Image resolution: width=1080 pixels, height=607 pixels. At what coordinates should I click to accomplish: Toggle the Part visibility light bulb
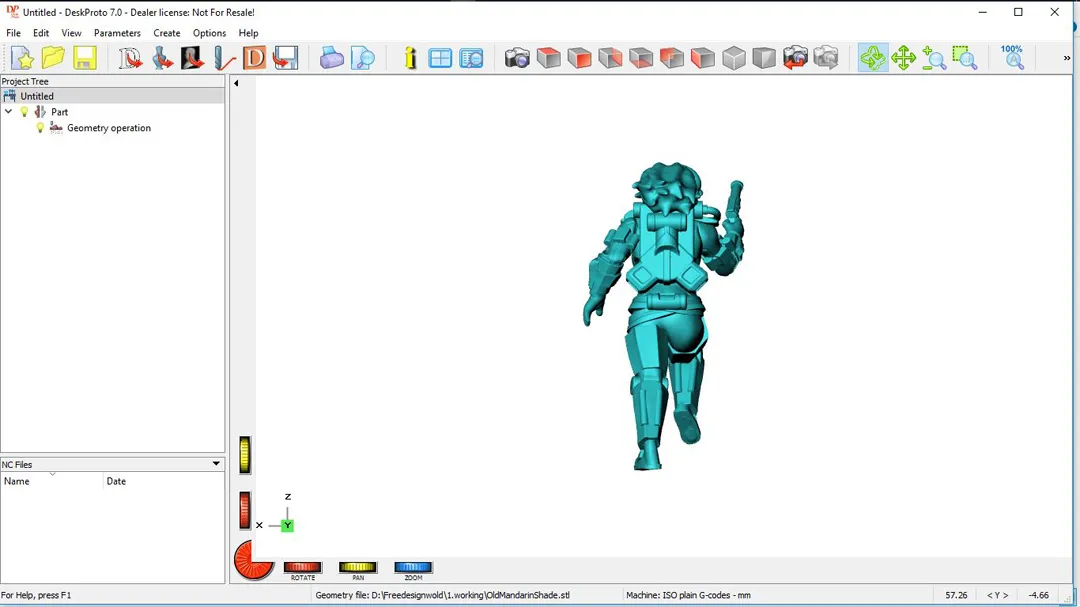[x=25, y=112]
